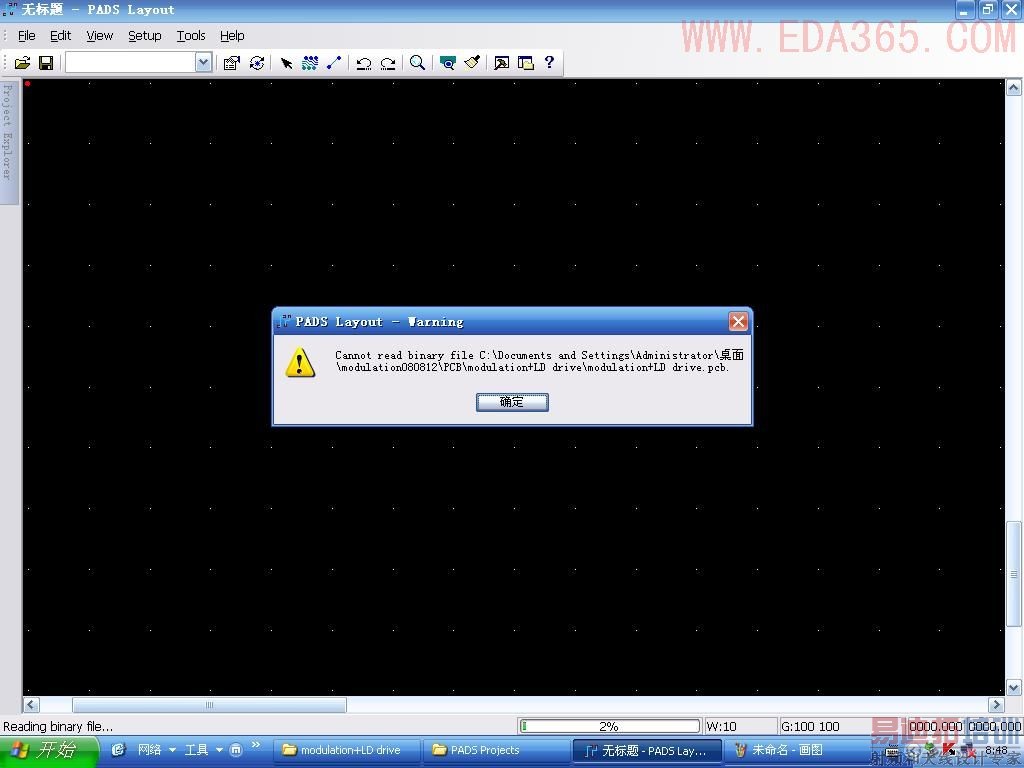Open the Edit menu
This screenshot has width=1024, height=768.
coord(61,36)
